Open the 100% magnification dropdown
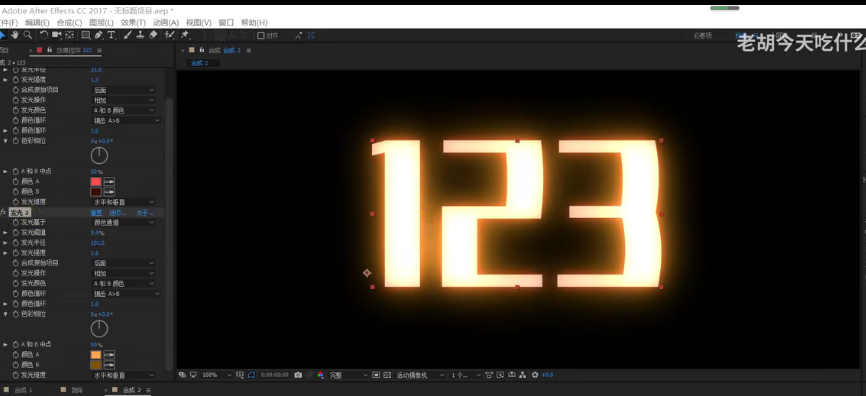Image resolution: width=866 pixels, height=396 pixels. 216,375
